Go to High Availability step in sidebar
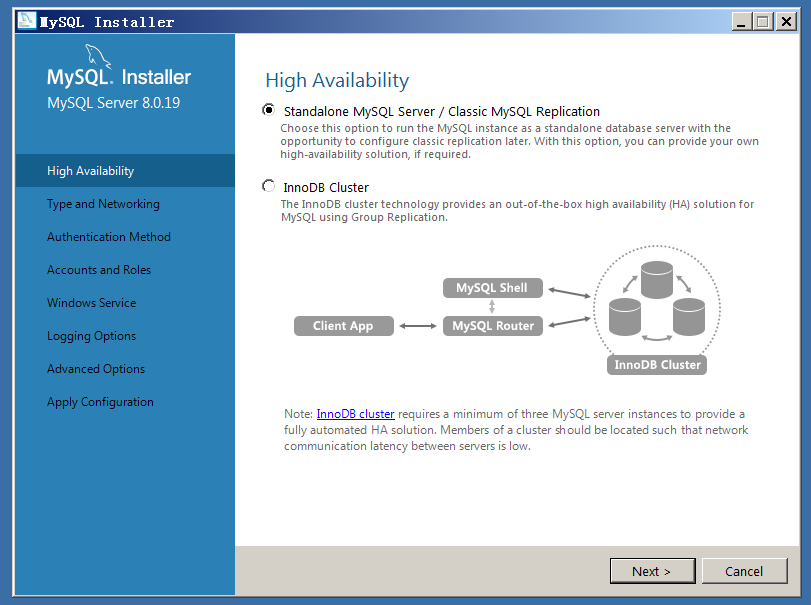Viewport: 811px width, 605px height. coord(125,171)
